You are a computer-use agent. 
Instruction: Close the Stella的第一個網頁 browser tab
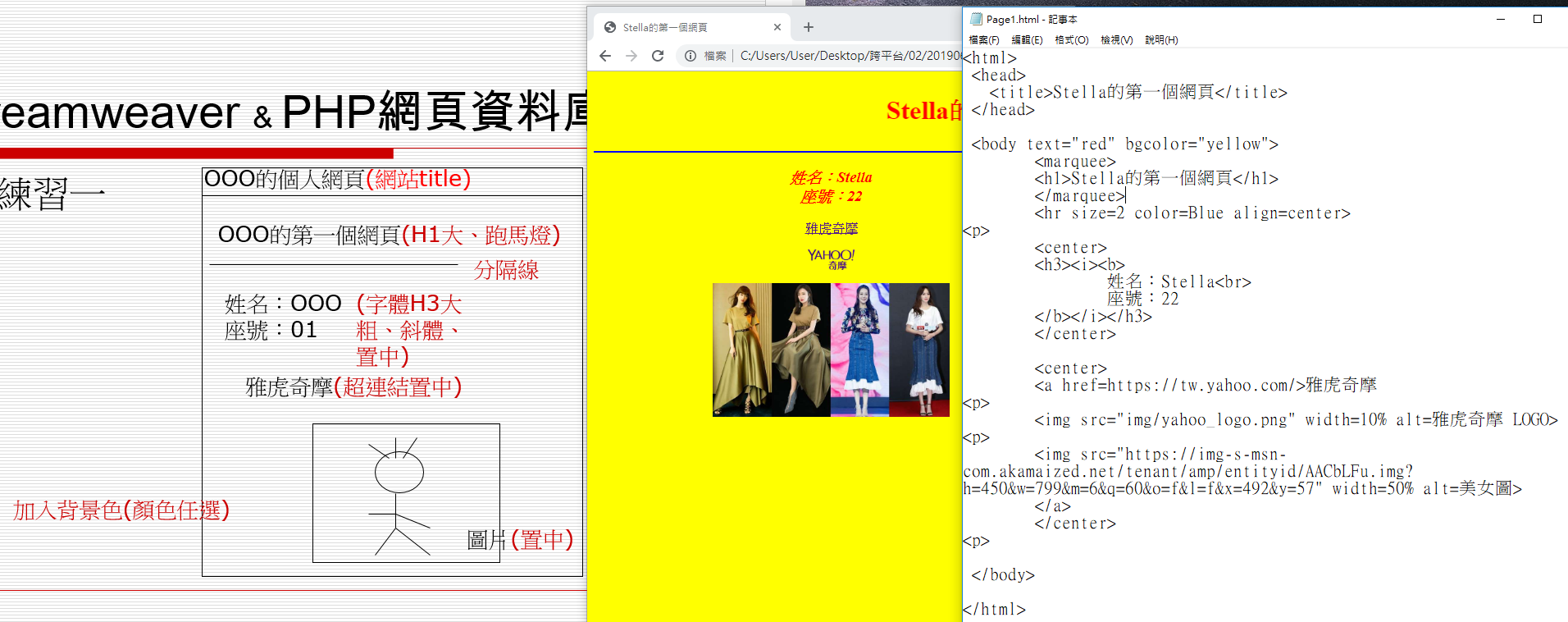777,27
